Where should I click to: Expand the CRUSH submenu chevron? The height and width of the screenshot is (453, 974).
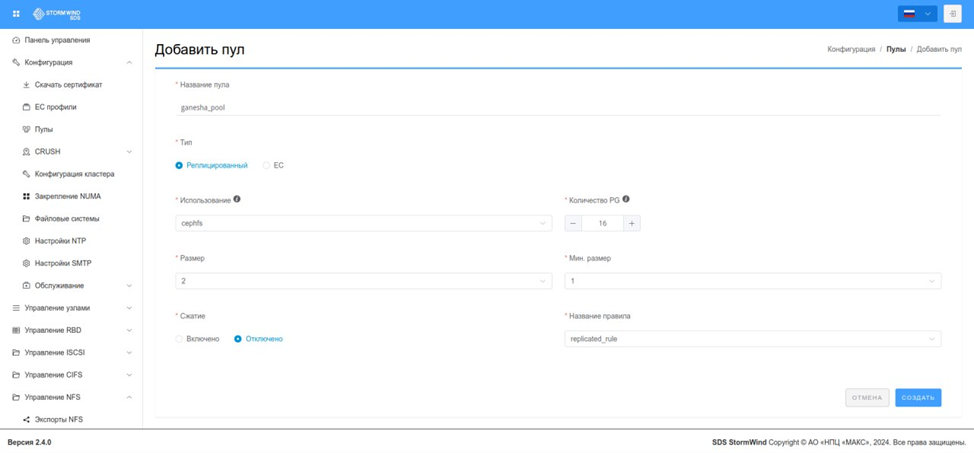129,152
